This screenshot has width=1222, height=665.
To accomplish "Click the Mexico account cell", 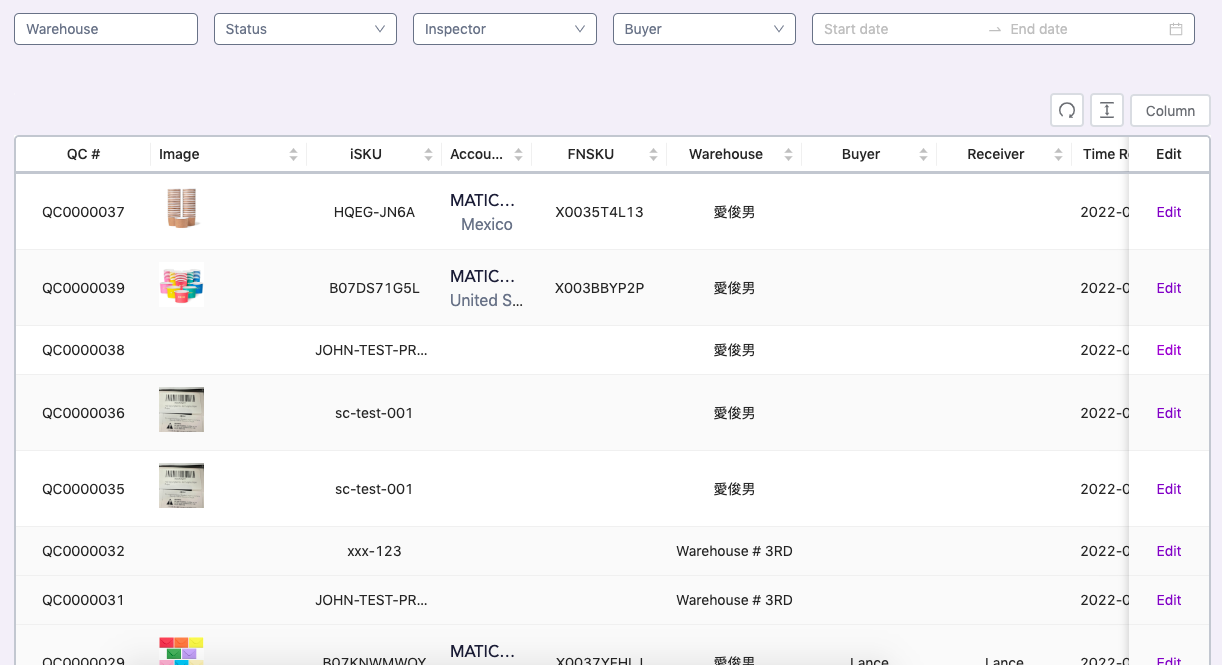I will [x=487, y=224].
